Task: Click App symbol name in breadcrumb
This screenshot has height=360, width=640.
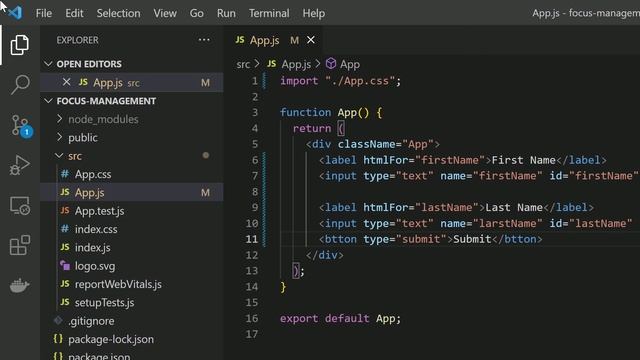Action: [350, 64]
